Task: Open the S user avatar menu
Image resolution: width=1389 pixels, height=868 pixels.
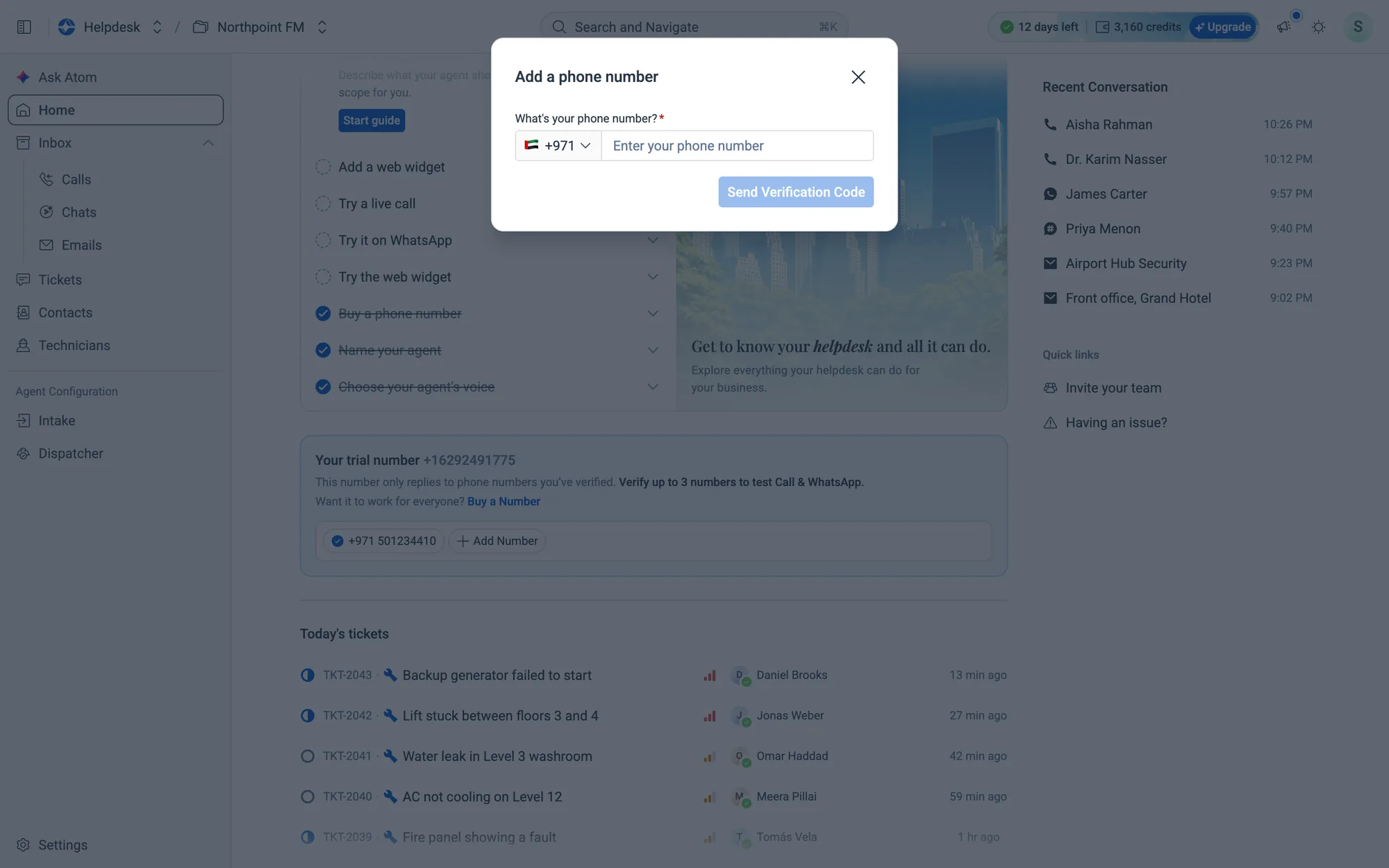Action: (1358, 27)
